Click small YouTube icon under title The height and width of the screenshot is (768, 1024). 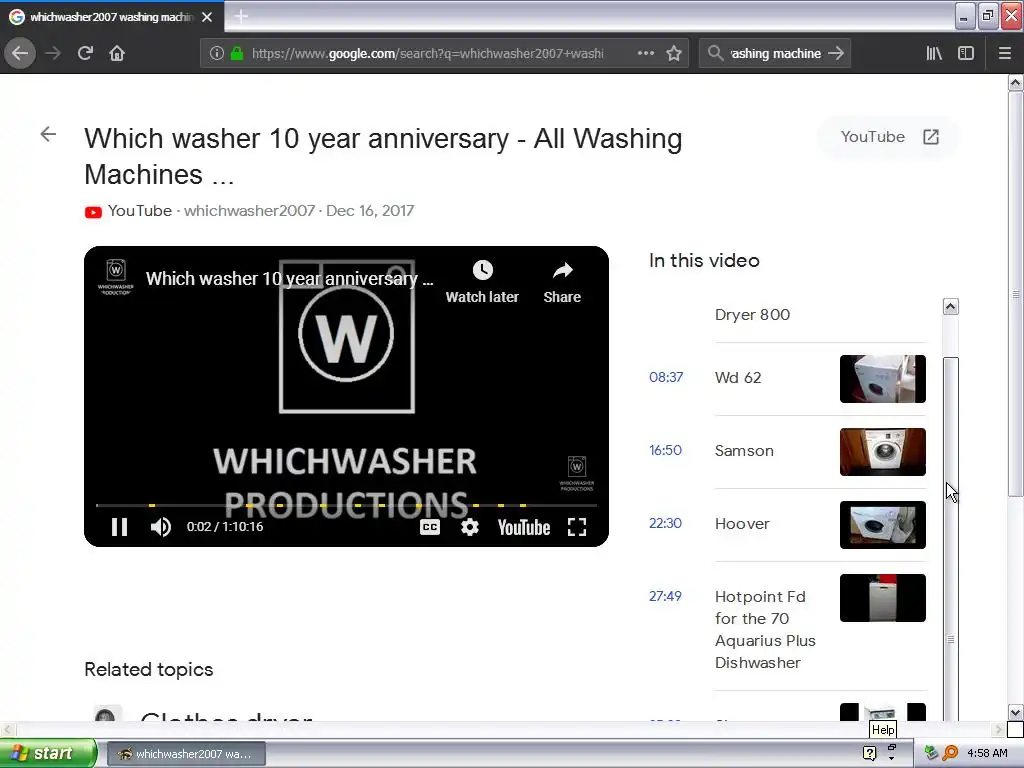click(93, 212)
